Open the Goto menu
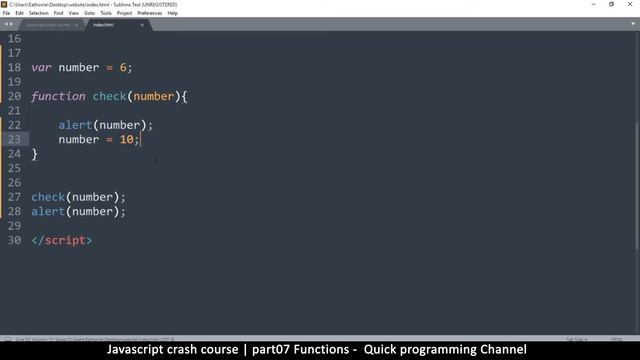 tap(89, 13)
